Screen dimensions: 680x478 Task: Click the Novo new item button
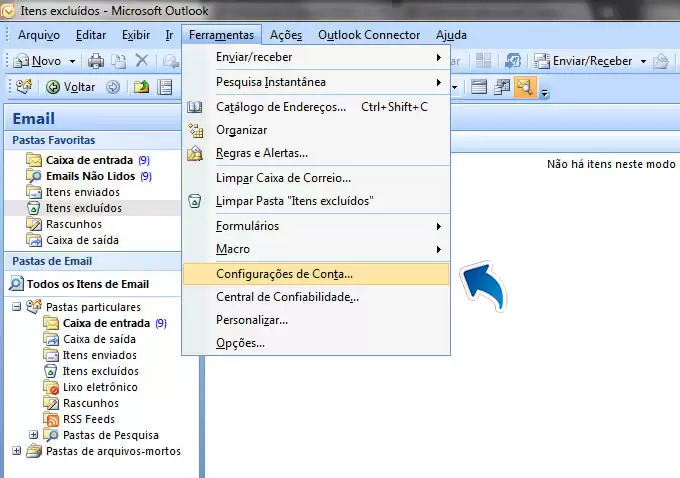[x=37, y=61]
